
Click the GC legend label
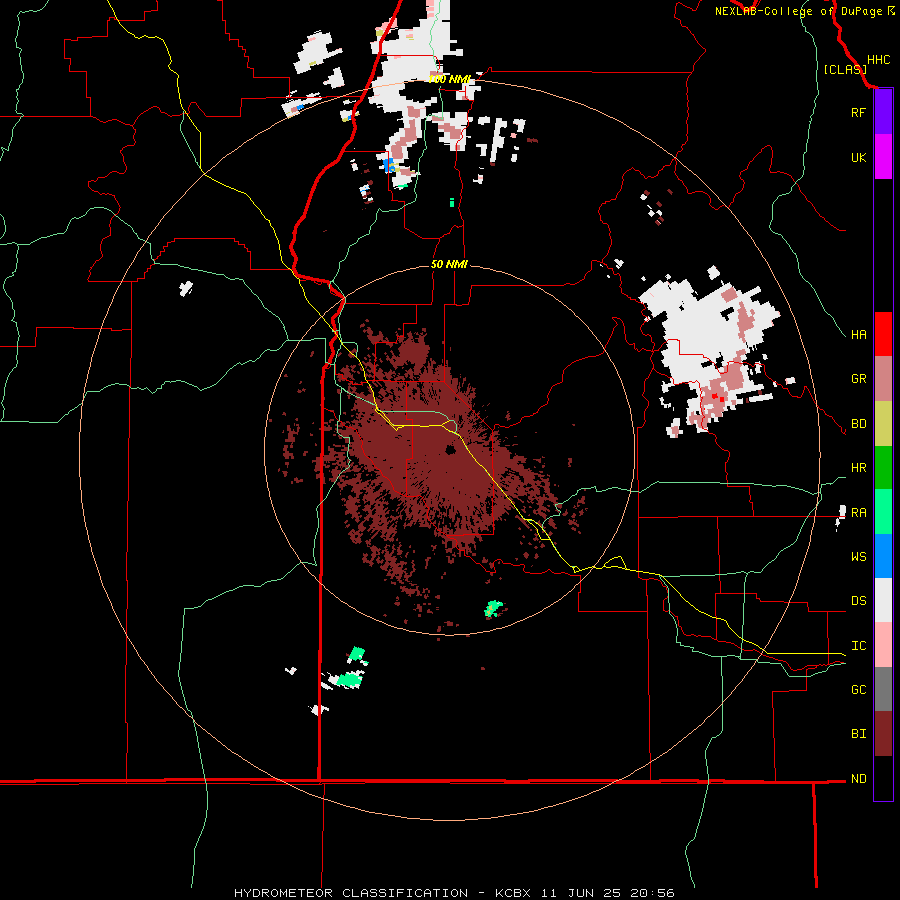(x=858, y=690)
